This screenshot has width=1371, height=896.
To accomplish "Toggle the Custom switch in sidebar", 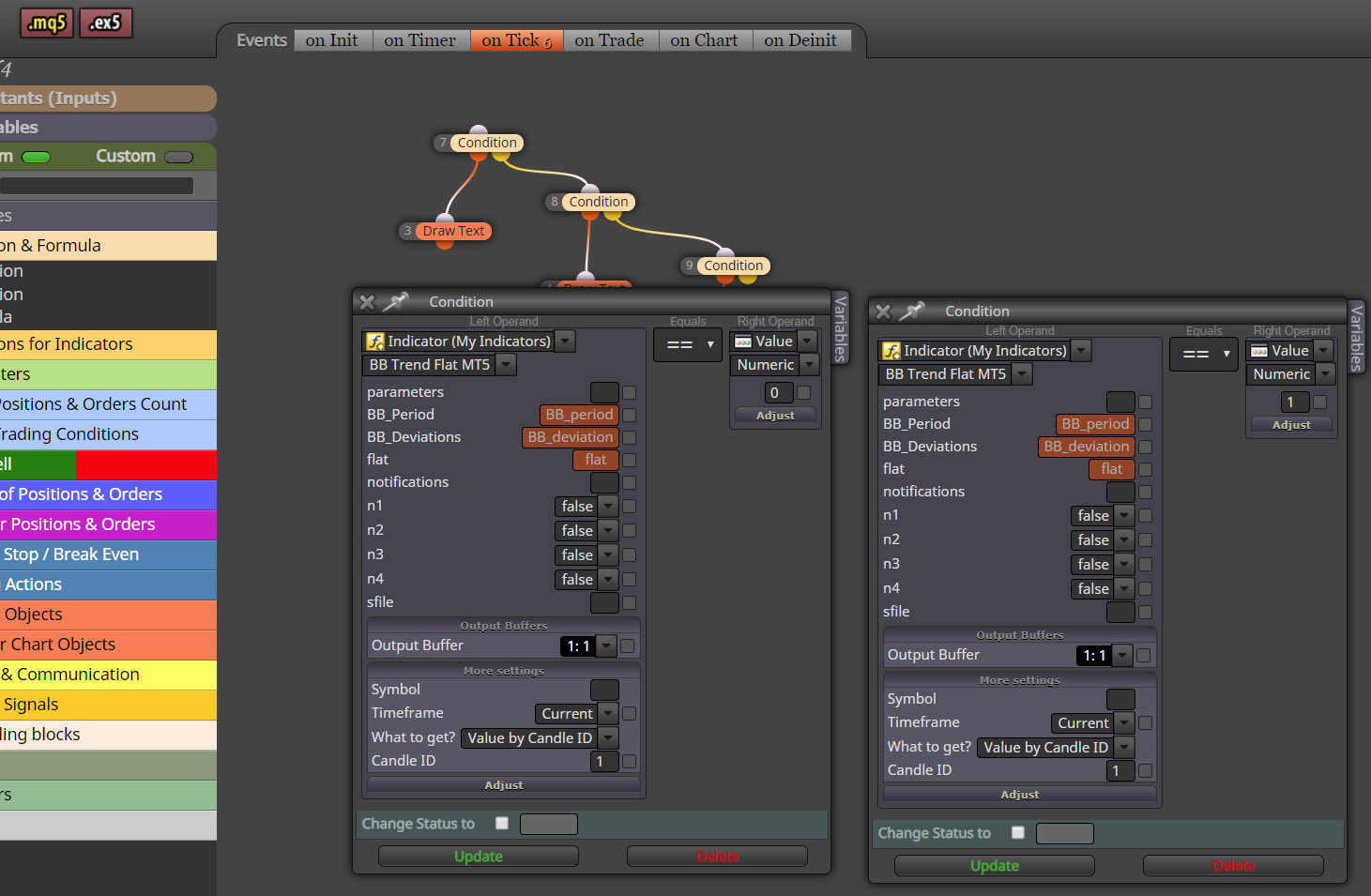I will tap(179, 157).
